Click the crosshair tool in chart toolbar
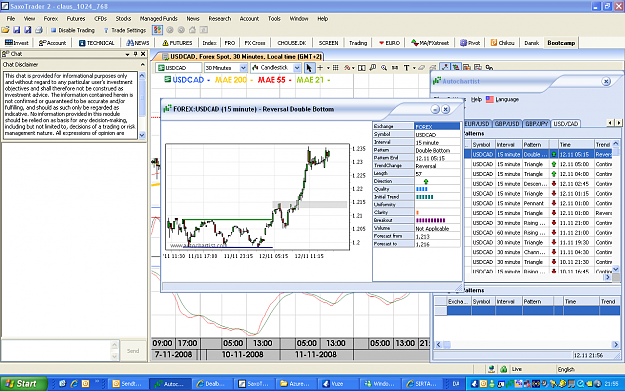This screenshot has width=625, height=391. point(320,68)
